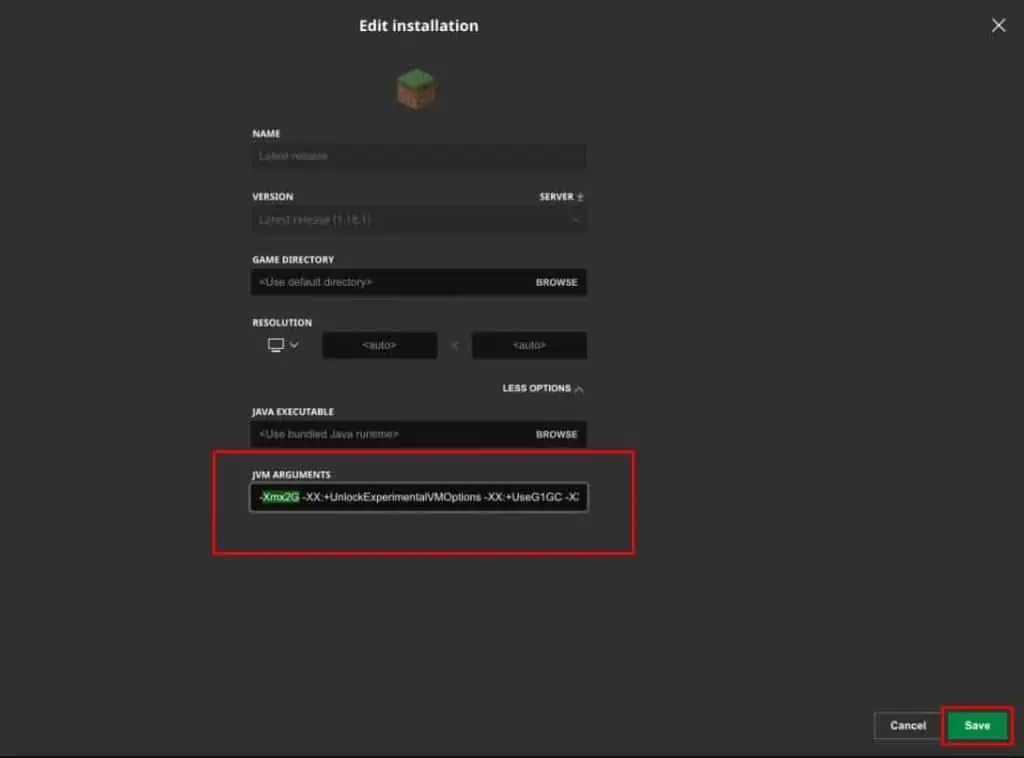Image resolution: width=1024 pixels, height=758 pixels.
Task: Cancel editing the installation
Action: tap(907, 725)
